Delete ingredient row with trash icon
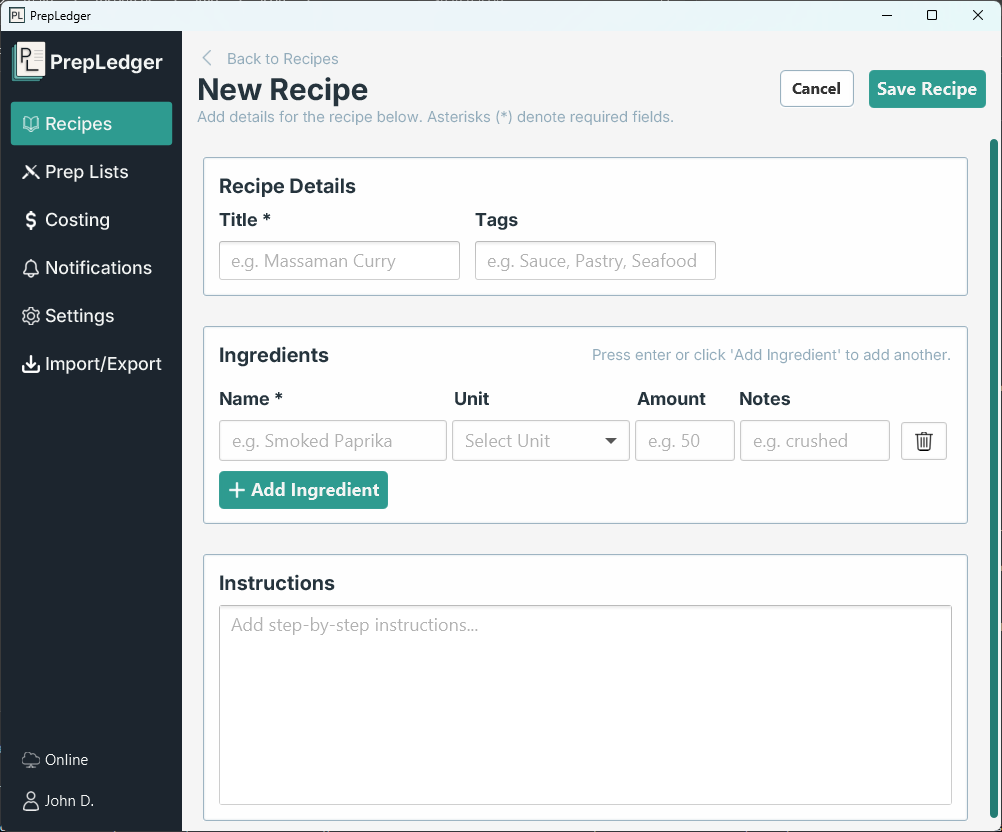 pyautogui.click(x=923, y=441)
